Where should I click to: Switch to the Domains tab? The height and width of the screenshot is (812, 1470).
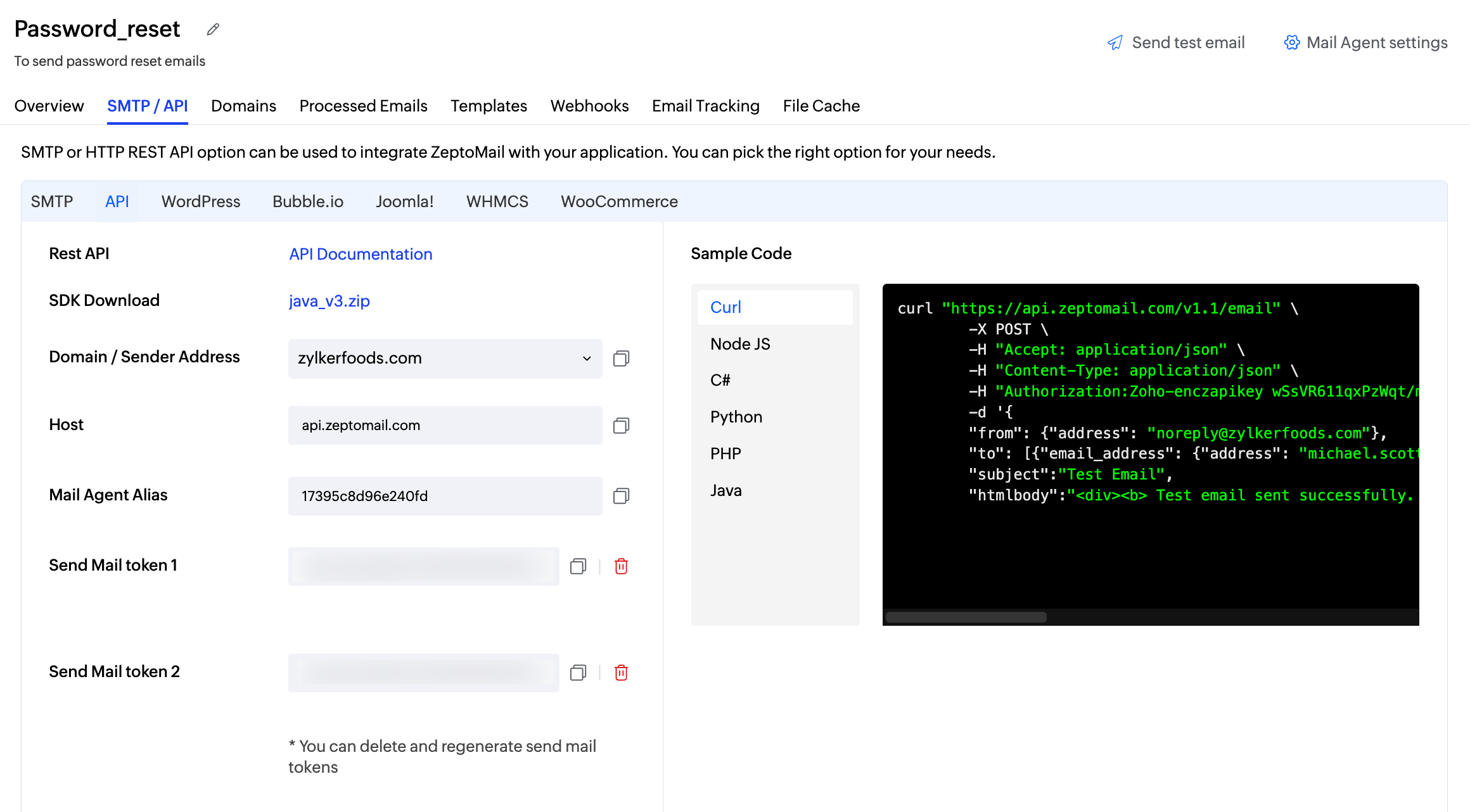243,106
